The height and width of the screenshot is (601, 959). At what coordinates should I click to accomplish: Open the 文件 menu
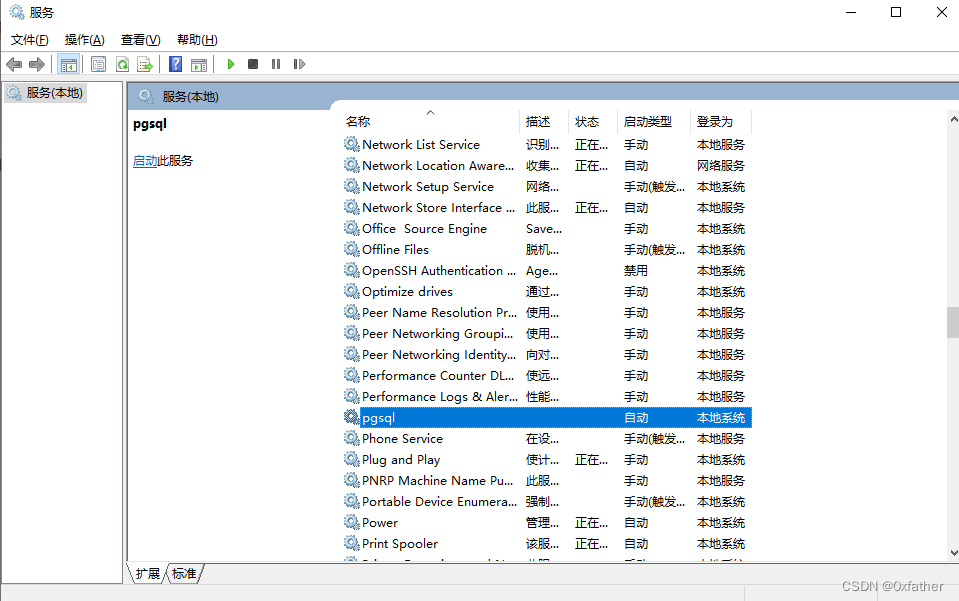[x=29, y=39]
